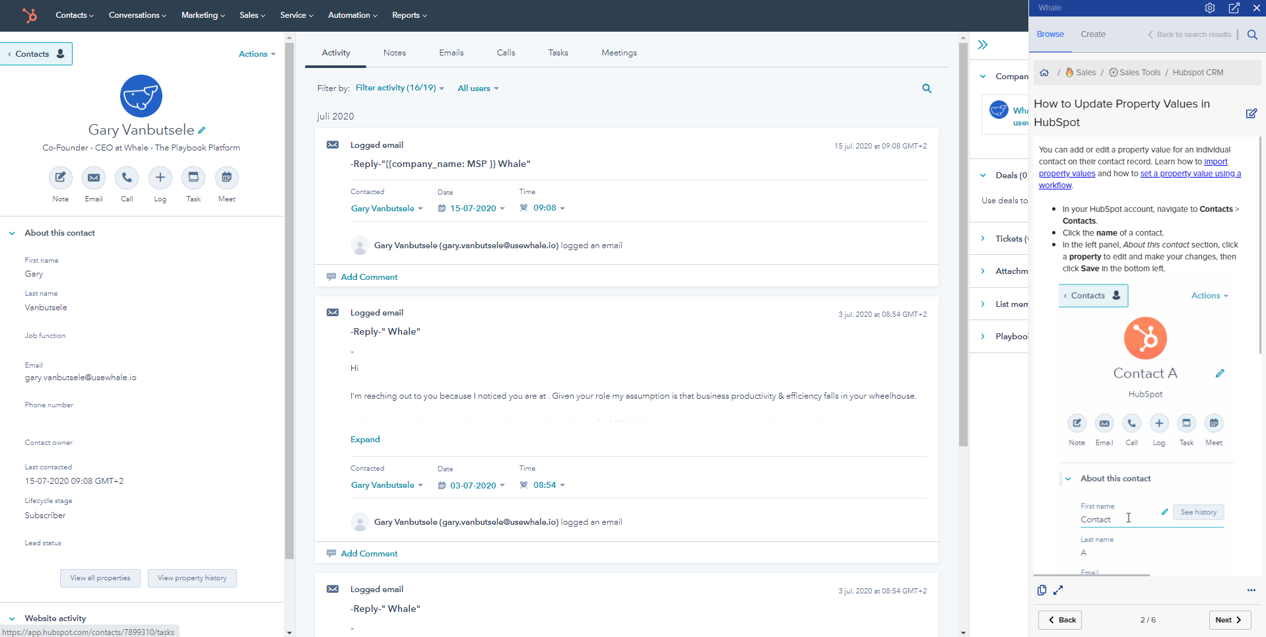Add Comment on first logged email
Screen dimensions: 1266x637
click(368, 277)
